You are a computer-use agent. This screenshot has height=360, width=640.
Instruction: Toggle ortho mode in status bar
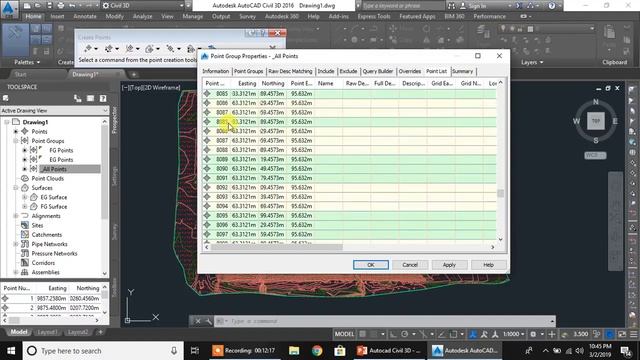click(x=393, y=334)
